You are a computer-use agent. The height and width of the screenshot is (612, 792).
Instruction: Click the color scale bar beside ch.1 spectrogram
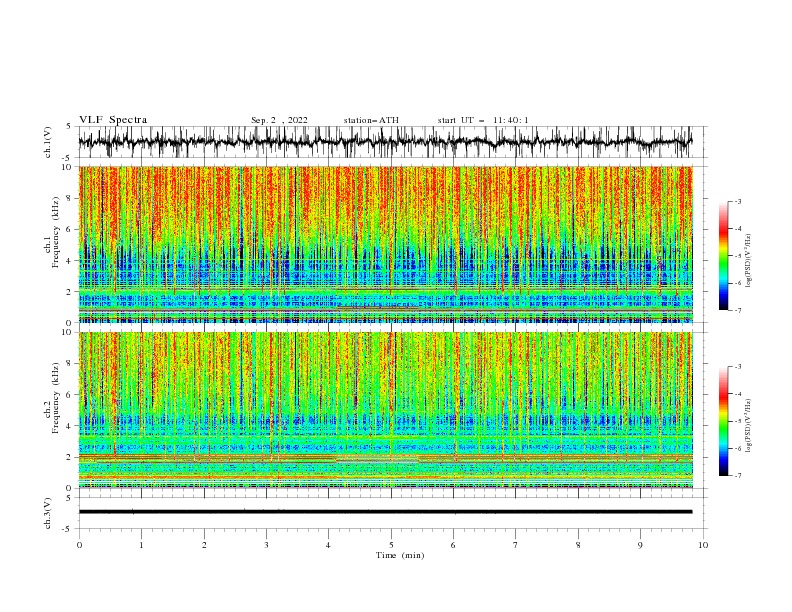(724, 256)
